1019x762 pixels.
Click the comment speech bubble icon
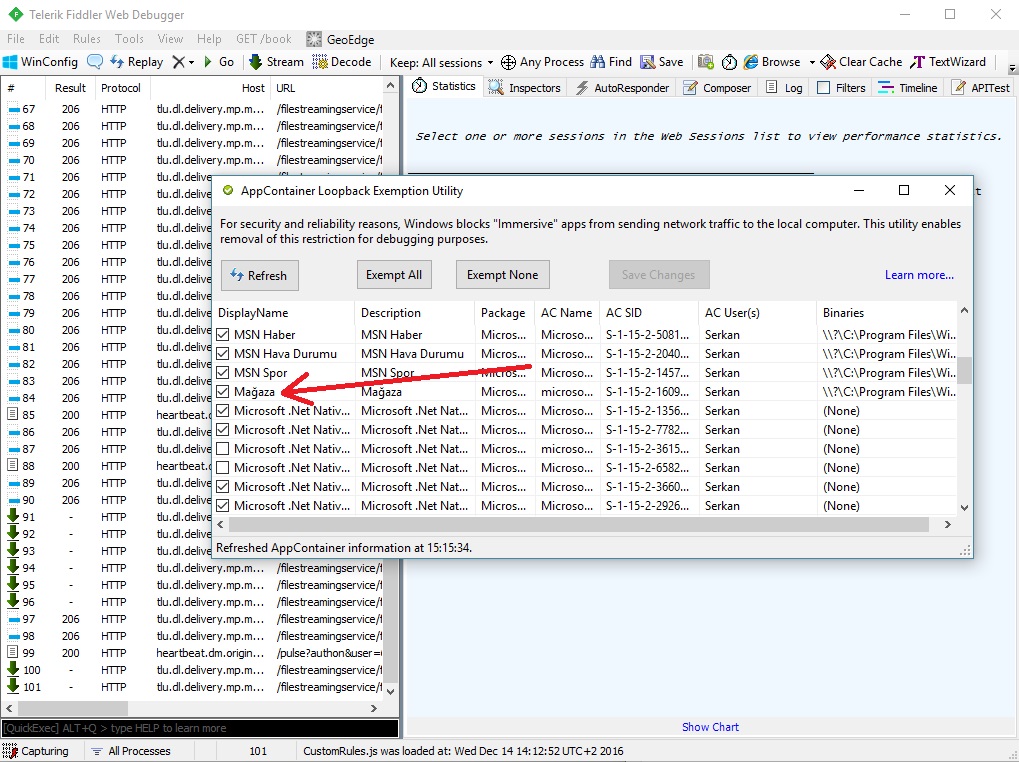[95, 62]
